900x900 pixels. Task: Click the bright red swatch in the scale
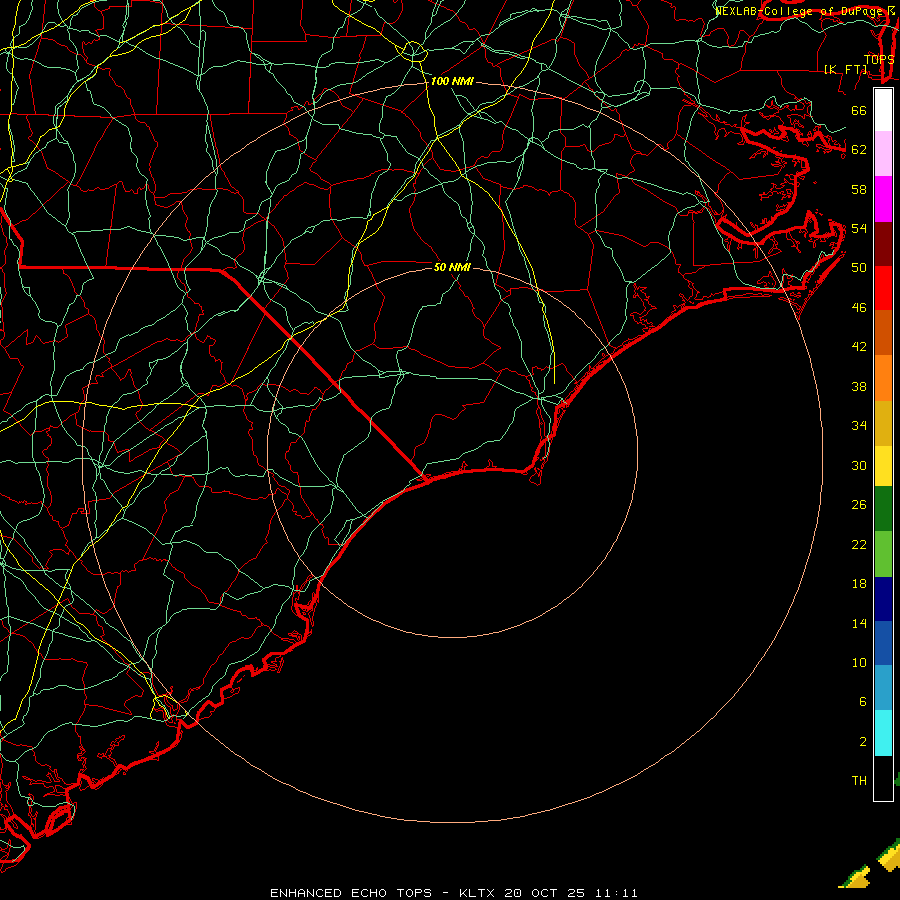883,288
